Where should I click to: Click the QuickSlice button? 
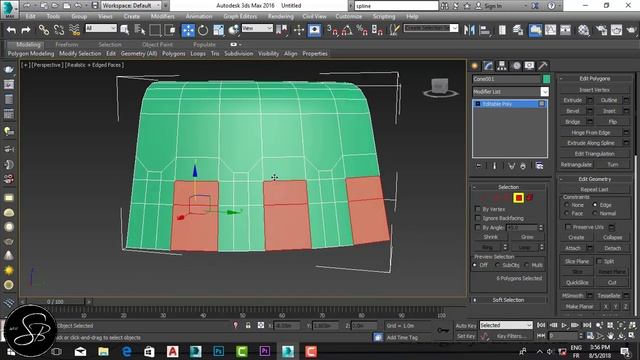pos(577,282)
